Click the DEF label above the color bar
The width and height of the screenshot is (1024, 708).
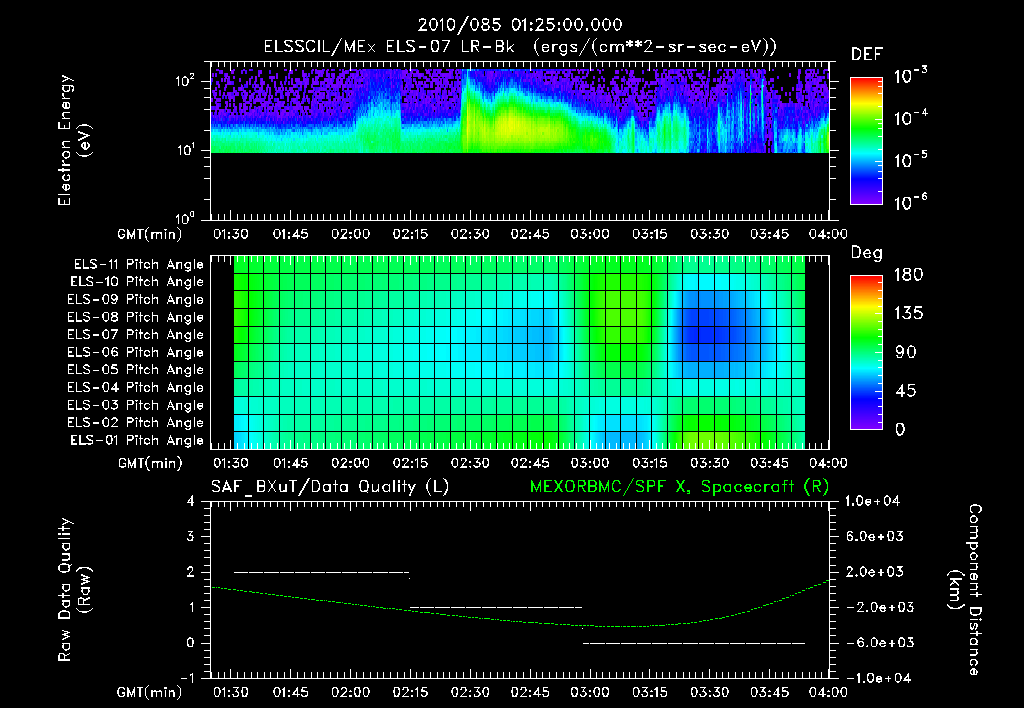pyautogui.click(x=867, y=54)
